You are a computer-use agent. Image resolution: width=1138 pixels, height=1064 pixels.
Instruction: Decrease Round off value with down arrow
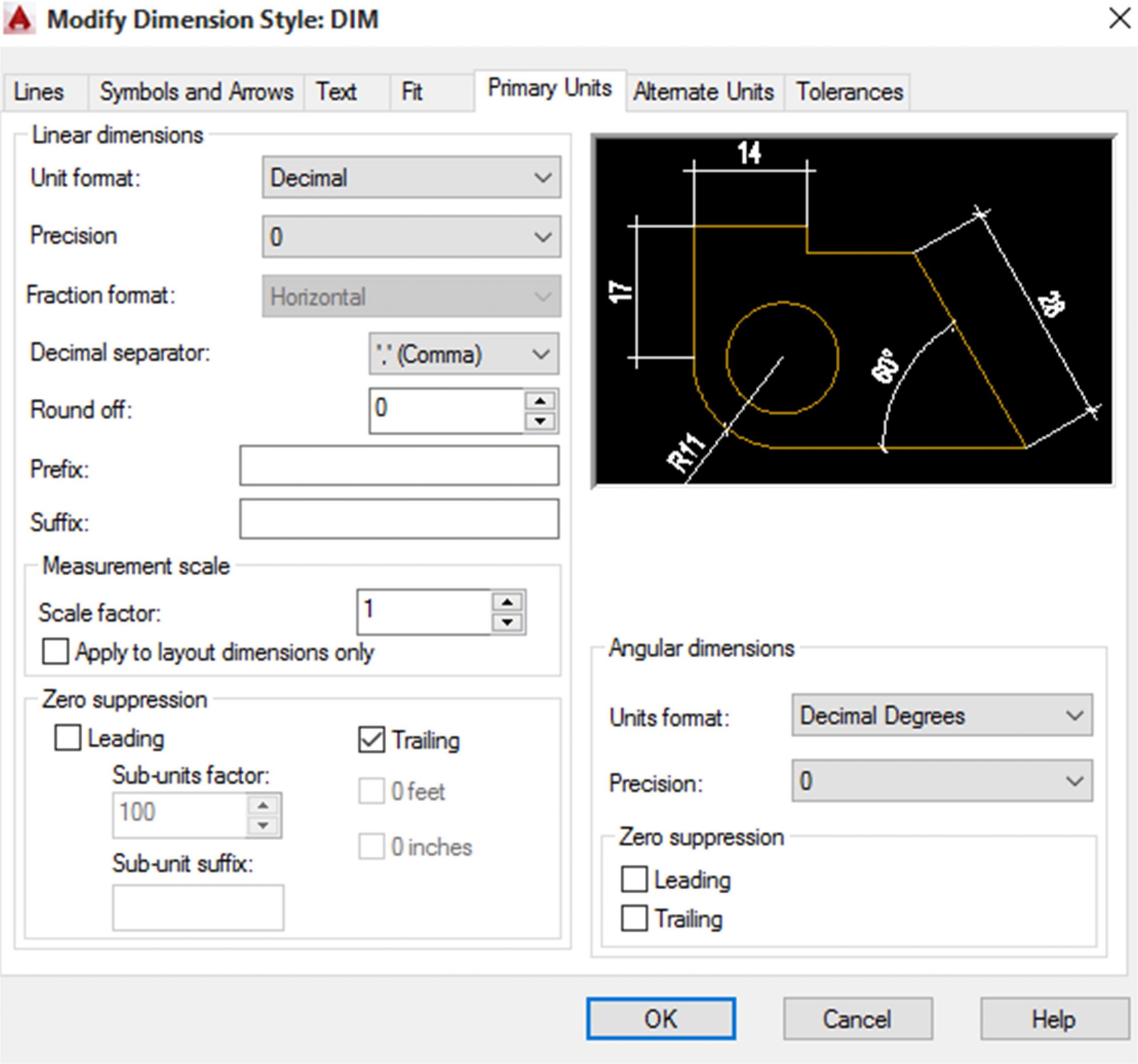[x=540, y=422]
